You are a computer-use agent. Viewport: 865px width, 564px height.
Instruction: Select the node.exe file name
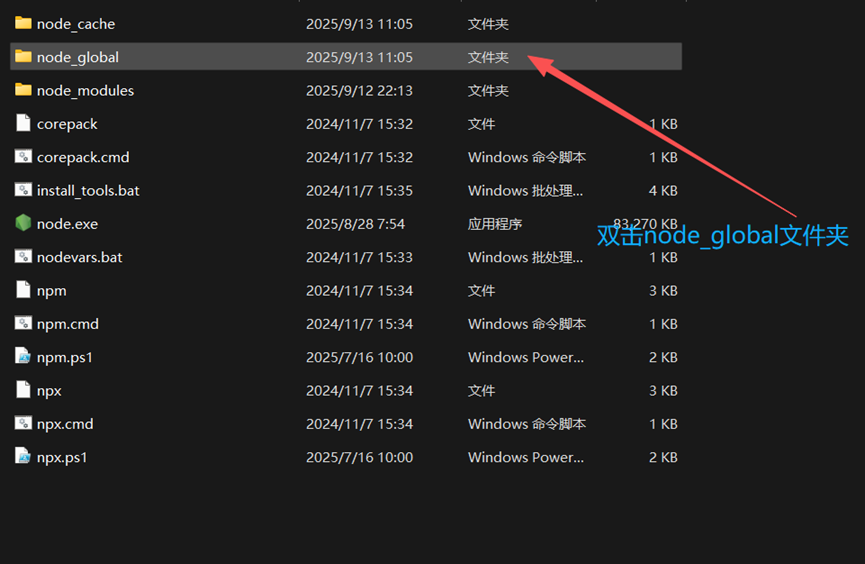click(x=67, y=224)
